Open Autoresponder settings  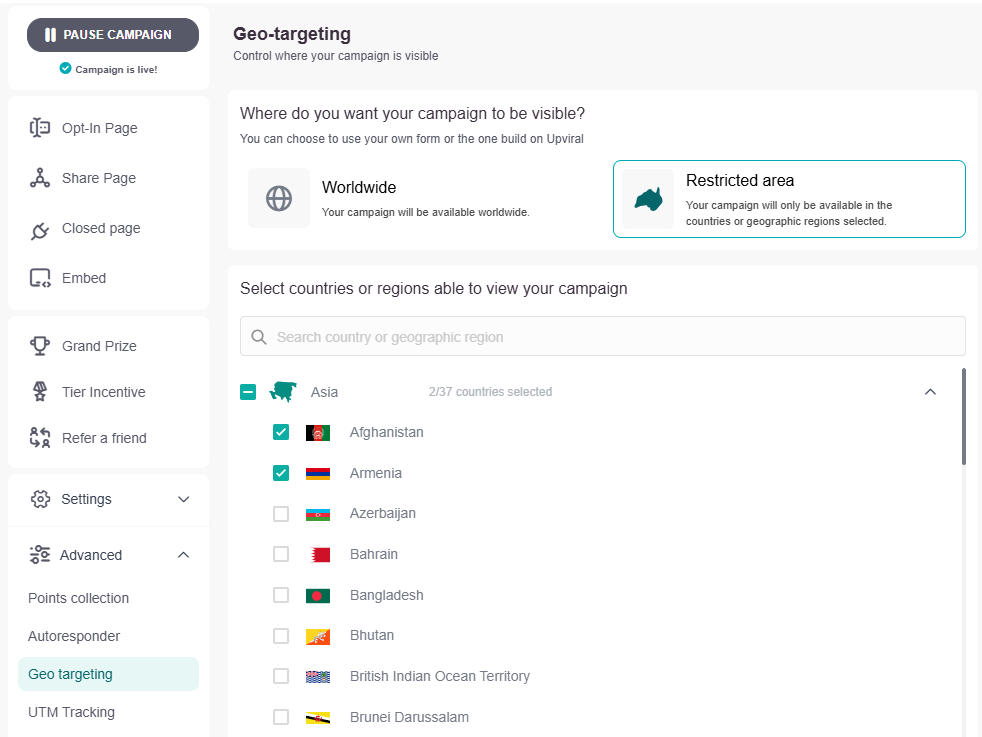pyautogui.click(x=74, y=636)
